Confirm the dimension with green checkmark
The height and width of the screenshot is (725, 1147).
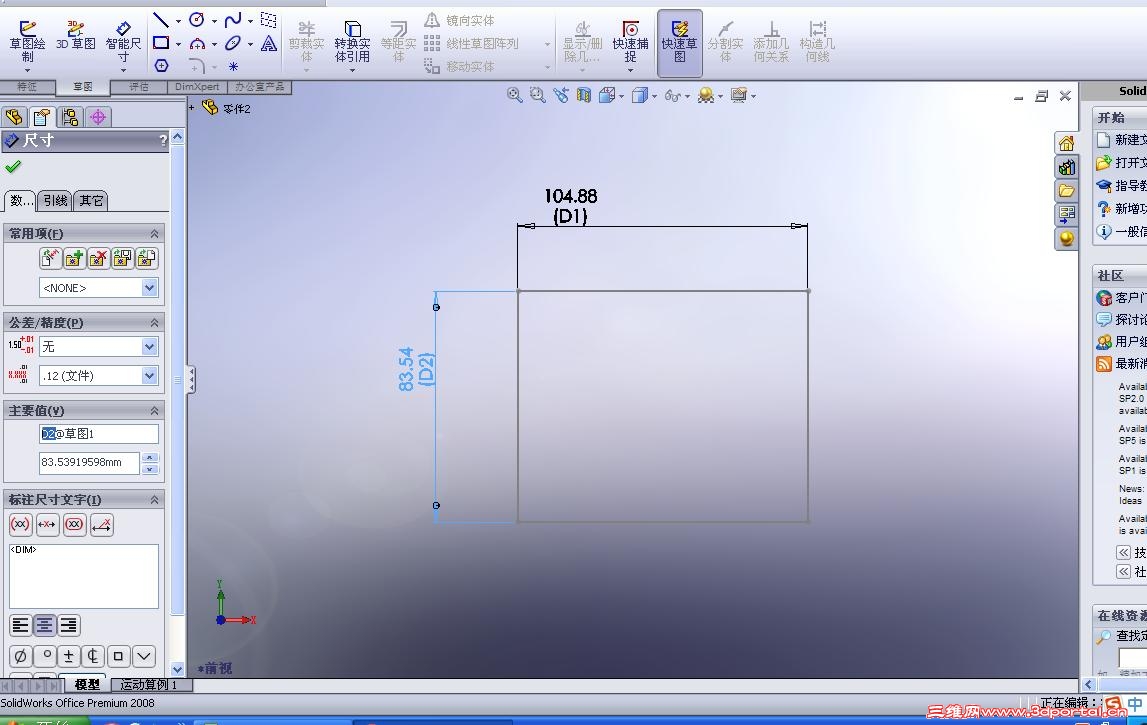click(12, 167)
